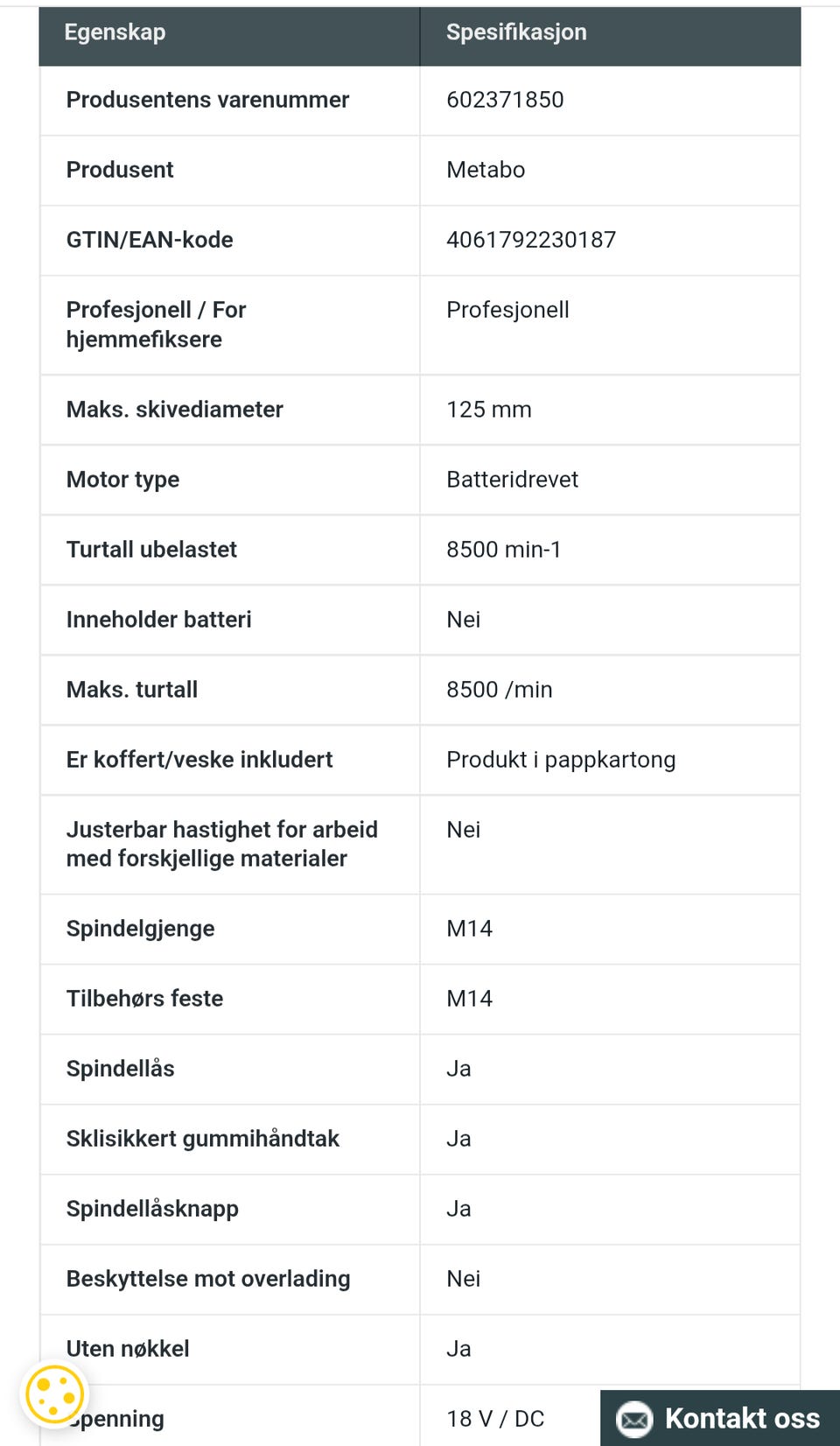Click the Spesifikasjon column header
The width and height of the screenshot is (840, 1446).
click(516, 32)
